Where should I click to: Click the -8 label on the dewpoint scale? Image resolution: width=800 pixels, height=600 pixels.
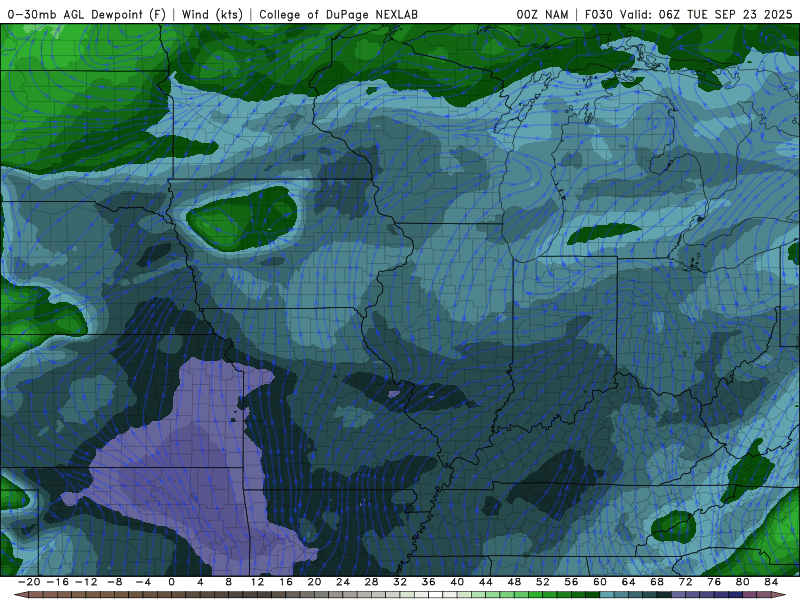(114, 582)
